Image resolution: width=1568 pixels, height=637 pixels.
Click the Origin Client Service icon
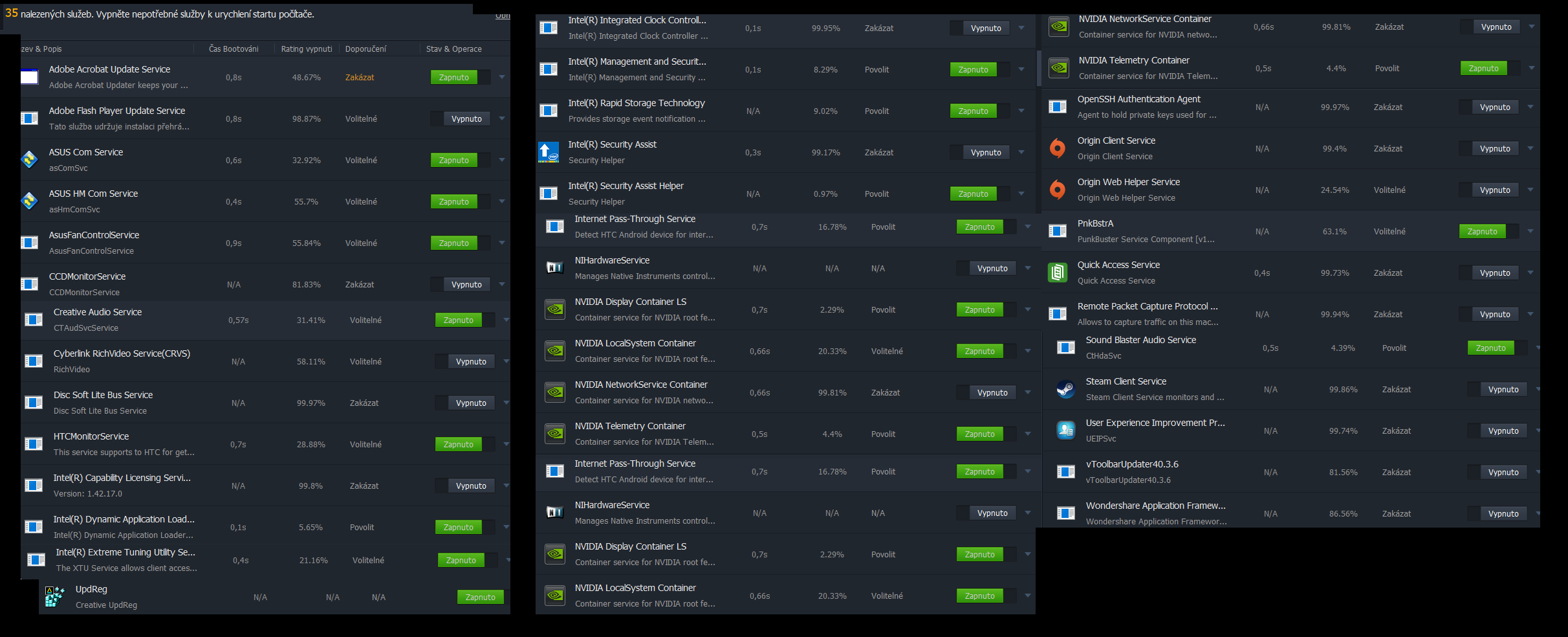point(1058,148)
